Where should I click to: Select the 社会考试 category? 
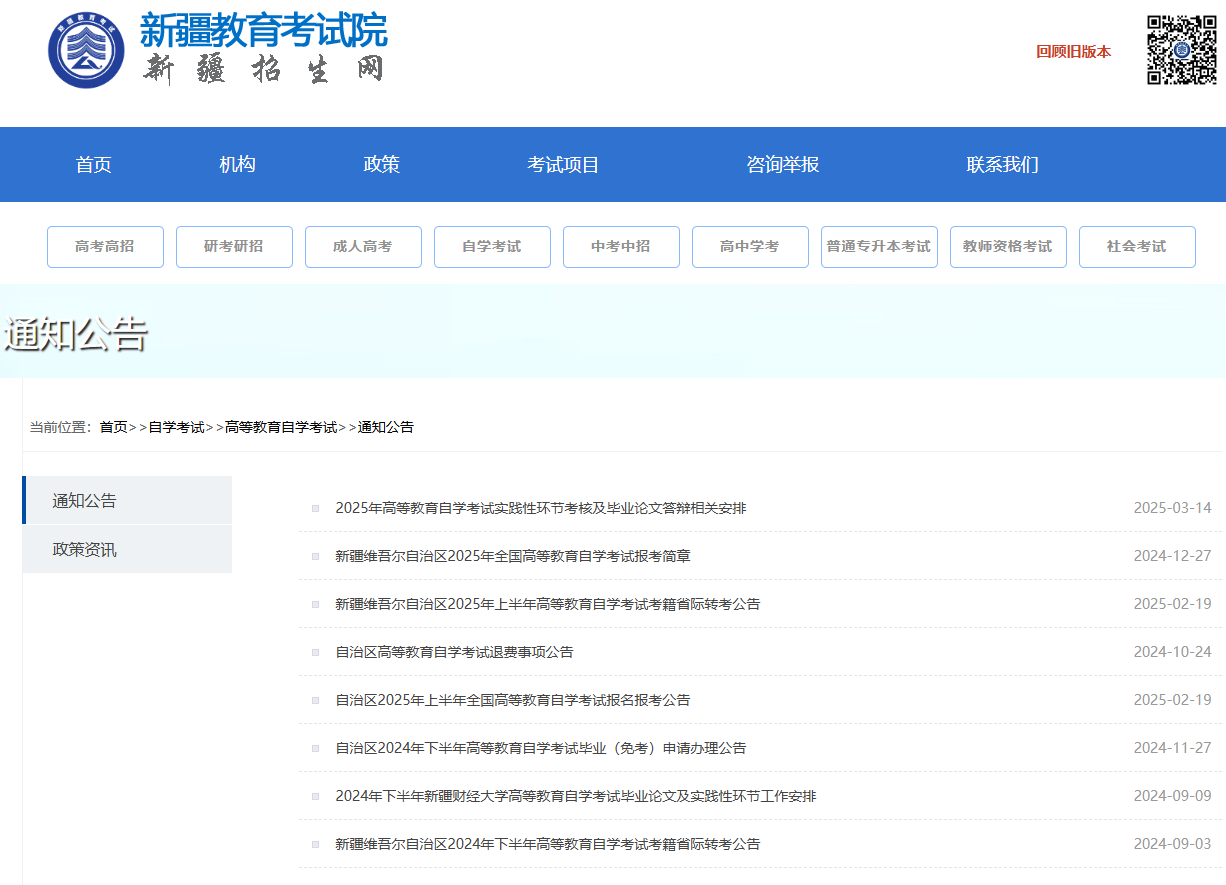click(x=1137, y=246)
